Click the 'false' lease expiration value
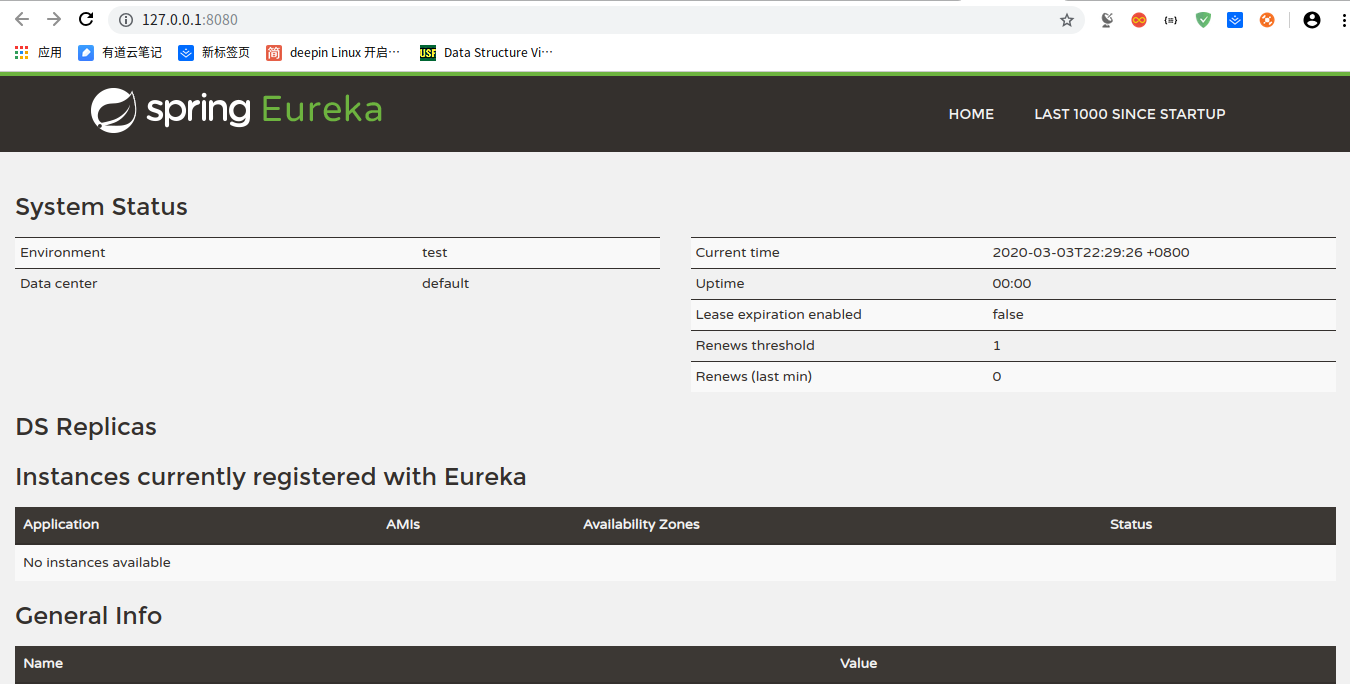 click(1008, 315)
